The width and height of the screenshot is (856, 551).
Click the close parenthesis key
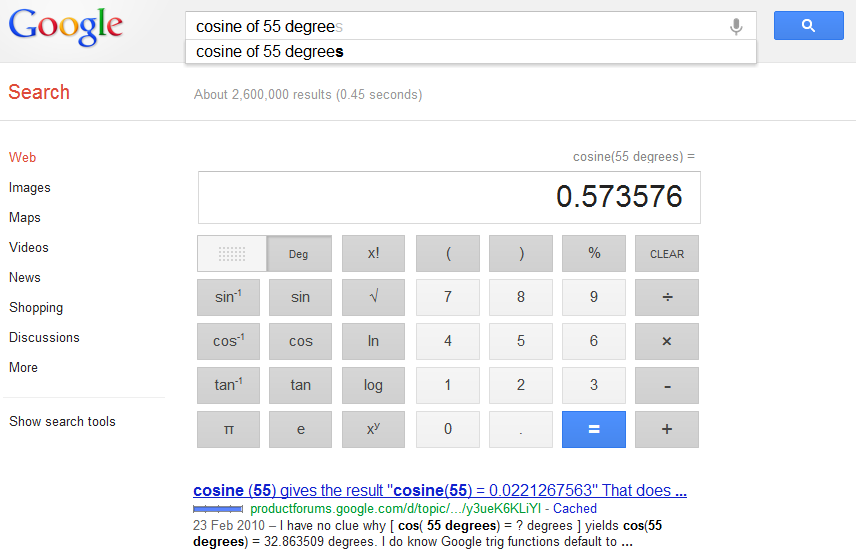521,253
